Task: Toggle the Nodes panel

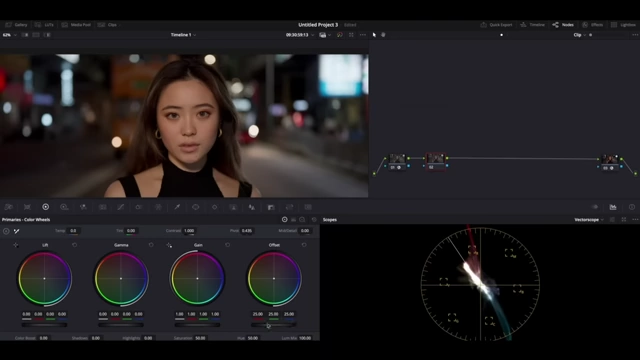Action: (x=563, y=25)
